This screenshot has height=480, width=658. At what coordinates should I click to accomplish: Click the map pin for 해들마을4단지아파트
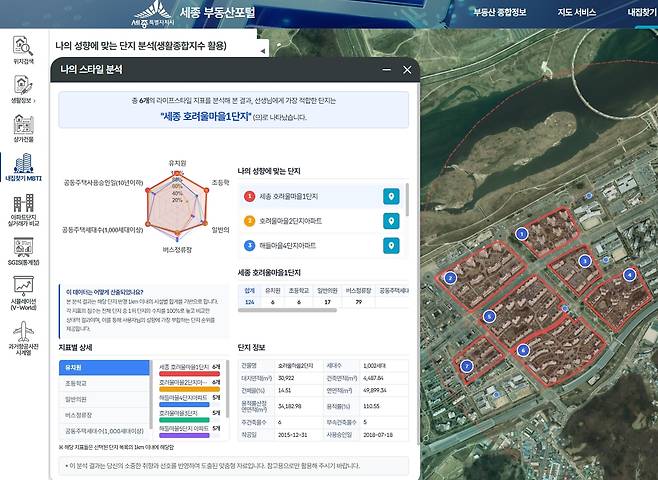coord(391,246)
